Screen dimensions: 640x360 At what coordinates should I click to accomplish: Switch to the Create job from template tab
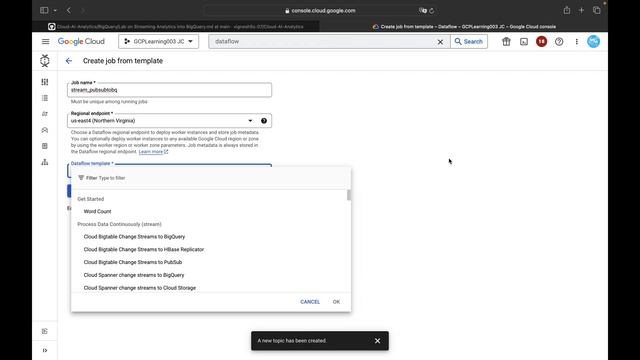[464, 27]
